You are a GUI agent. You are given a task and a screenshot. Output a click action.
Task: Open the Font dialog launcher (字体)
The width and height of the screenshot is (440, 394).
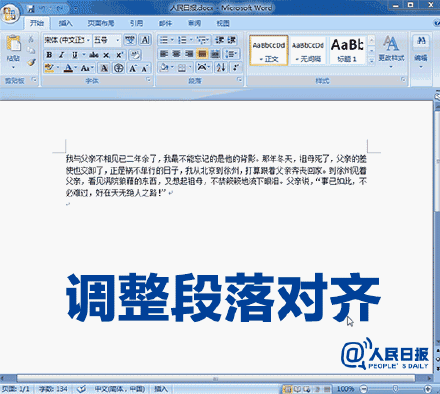click(x=148, y=80)
